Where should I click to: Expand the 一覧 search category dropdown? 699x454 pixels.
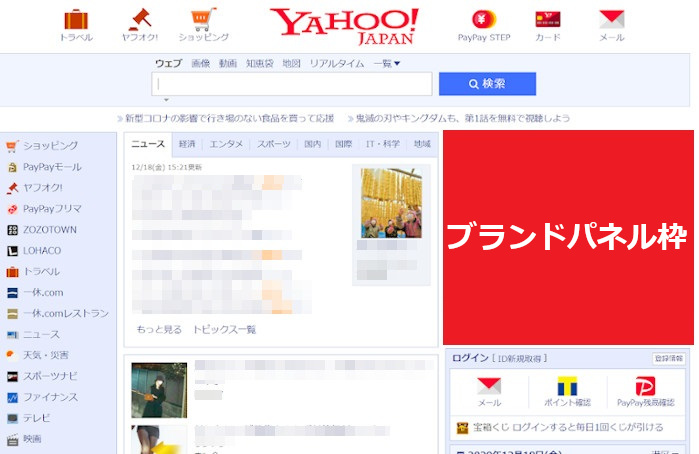click(386, 64)
